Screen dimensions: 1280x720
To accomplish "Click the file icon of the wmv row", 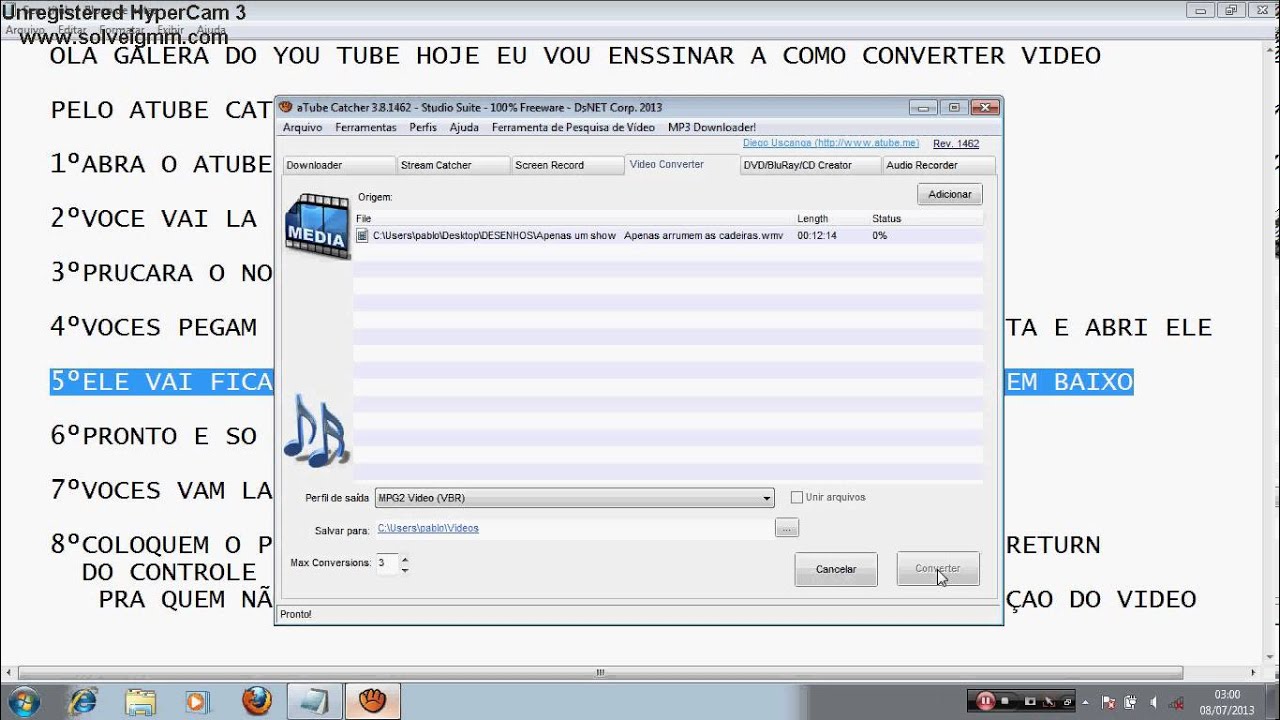I will (x=362, y=236).
